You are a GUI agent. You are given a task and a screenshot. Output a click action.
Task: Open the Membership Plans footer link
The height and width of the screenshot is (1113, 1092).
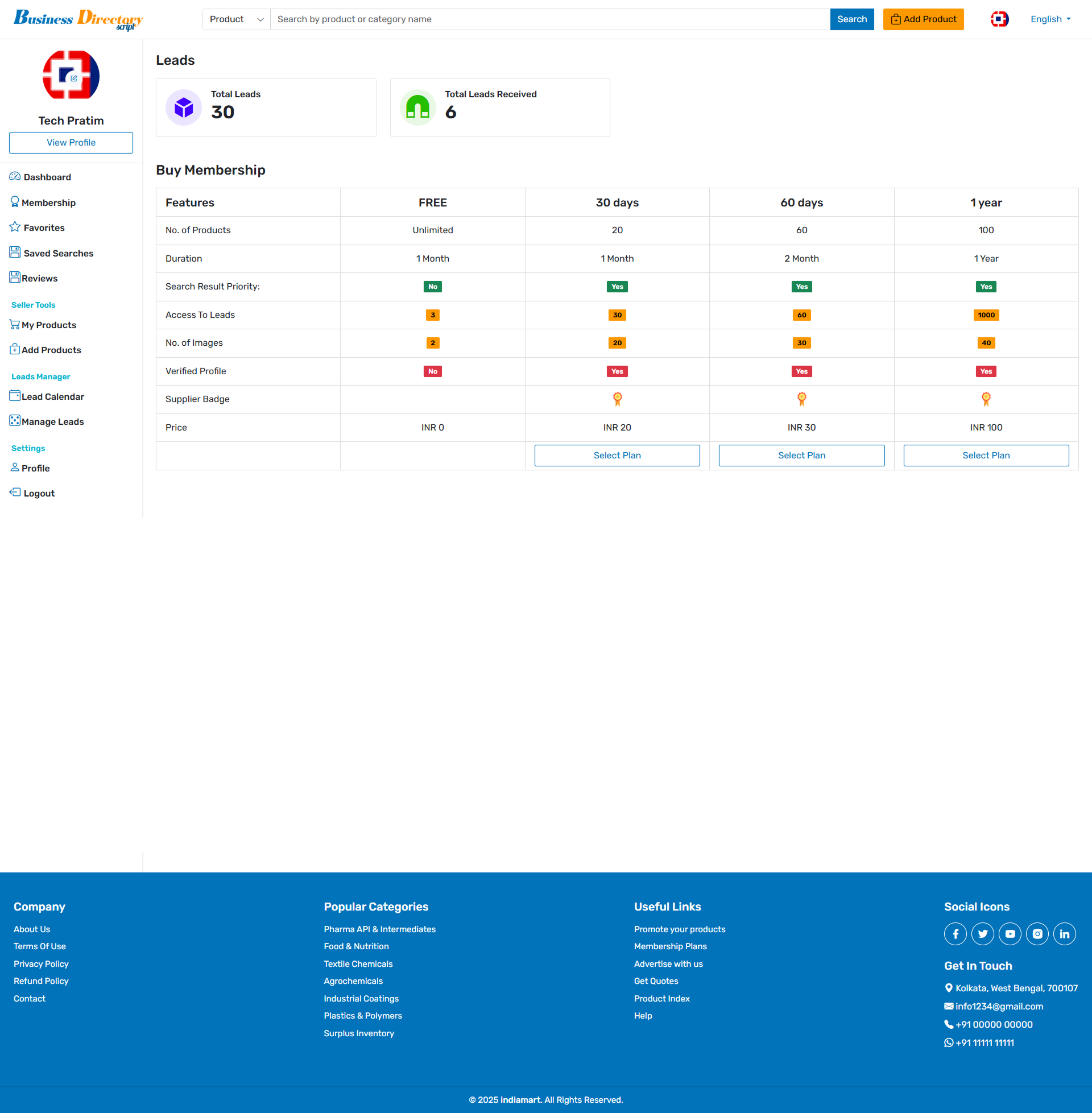[x=670, y=946]
